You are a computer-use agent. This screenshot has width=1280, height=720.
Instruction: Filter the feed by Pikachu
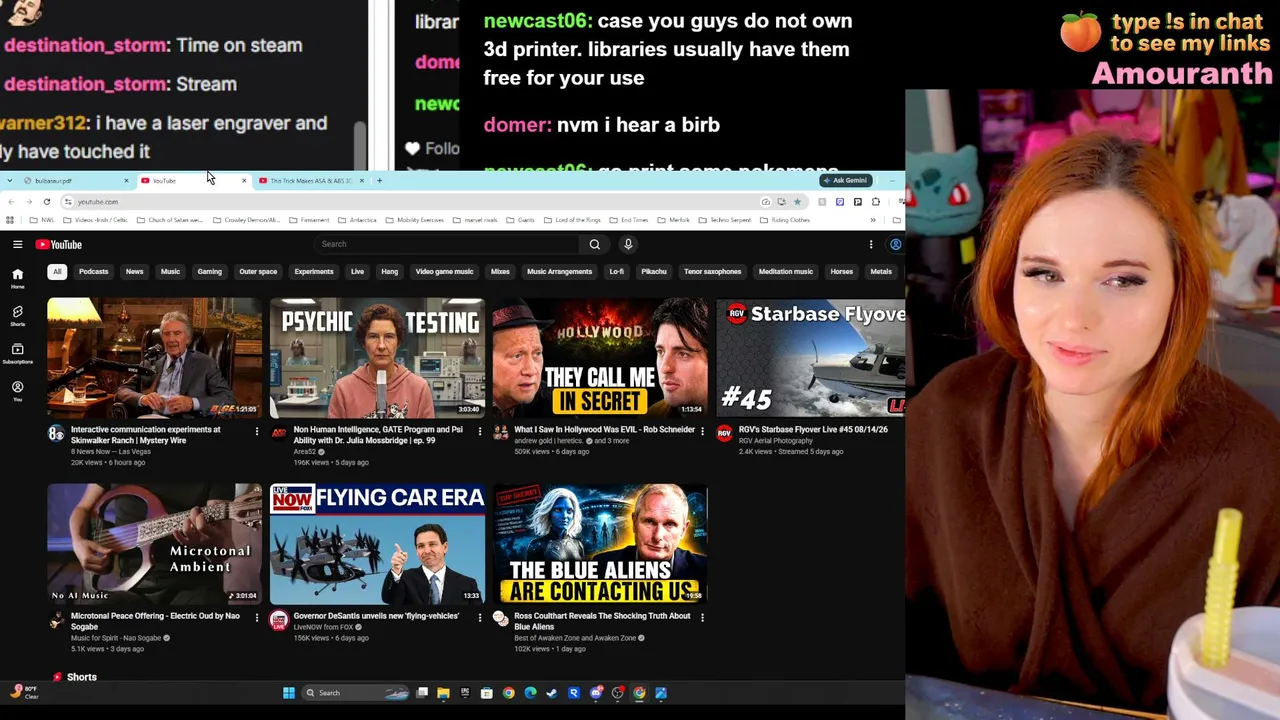[x=653, y=272]
